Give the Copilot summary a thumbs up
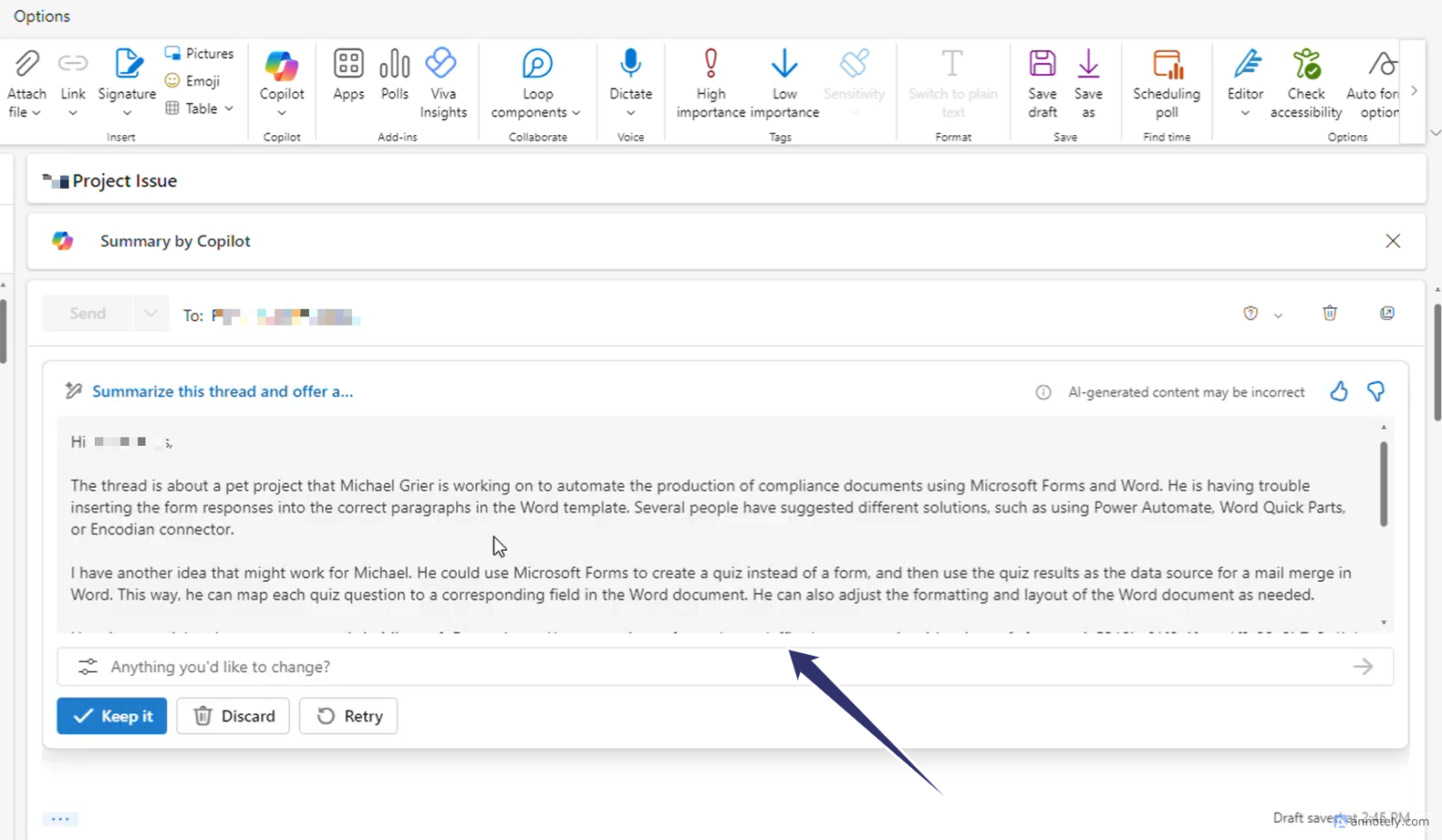The width and height of the screenshot is (1442, 840). 1338,391
